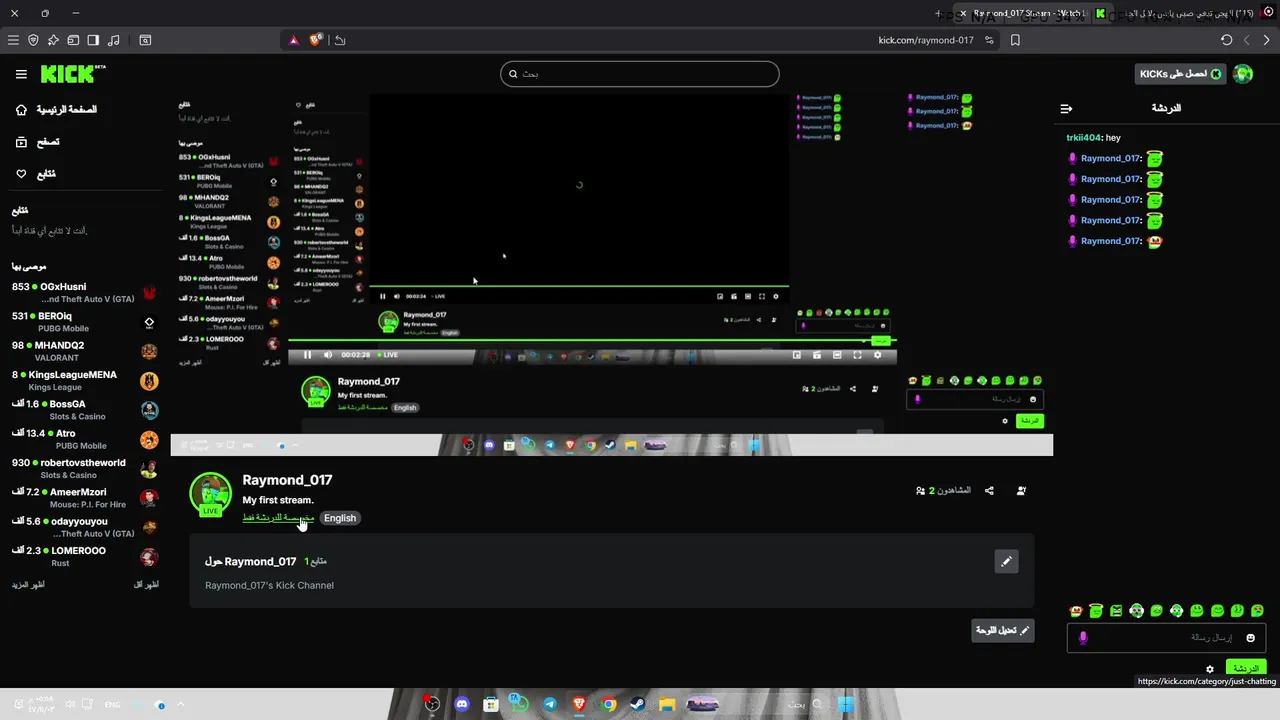This screenshot has height=720, width=1280.
Task: Pick the first quick emote left of chat row
Action: click(1076, 611)
